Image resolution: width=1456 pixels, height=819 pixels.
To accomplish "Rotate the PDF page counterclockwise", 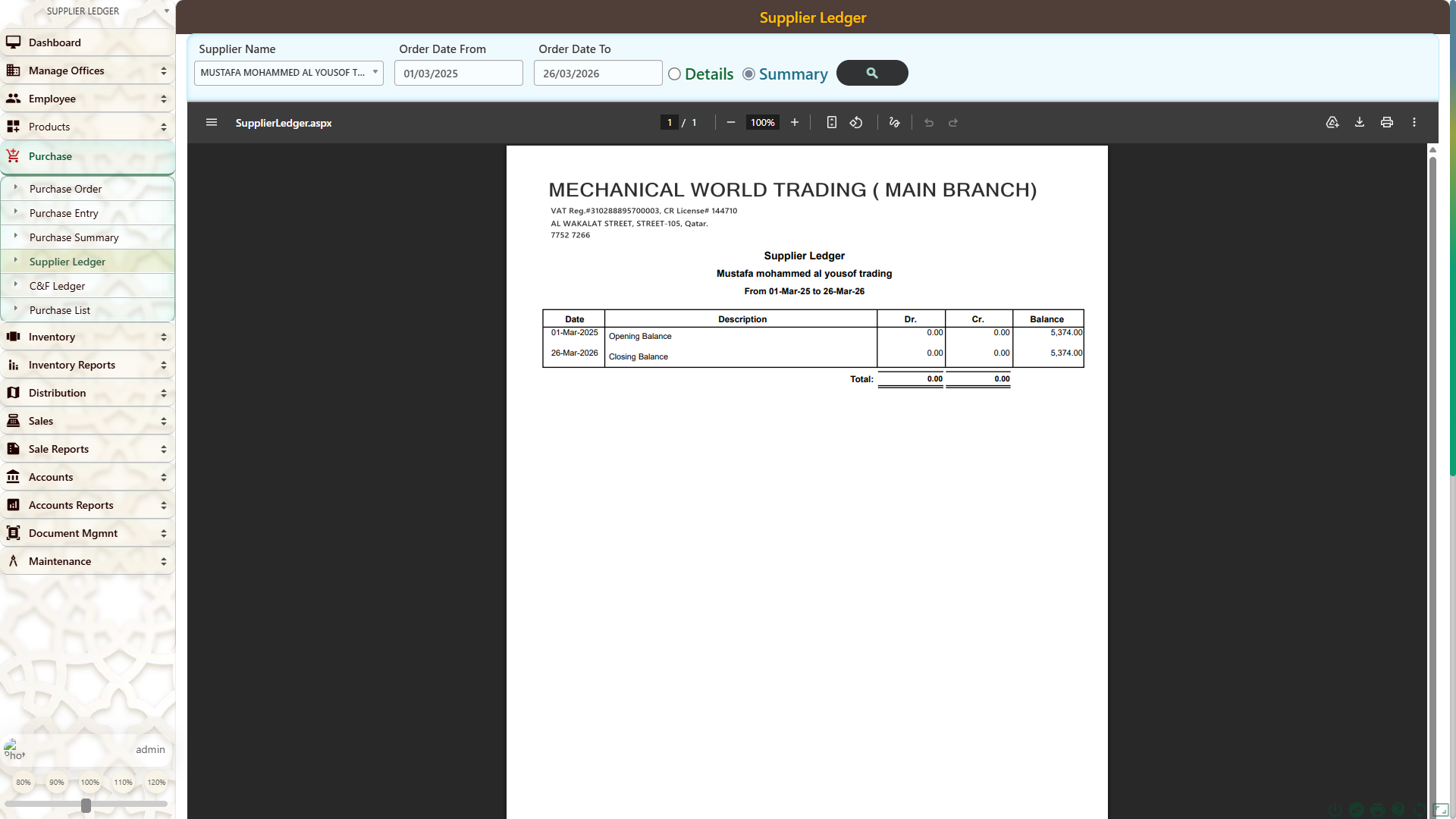I will [x=856, y=122].
